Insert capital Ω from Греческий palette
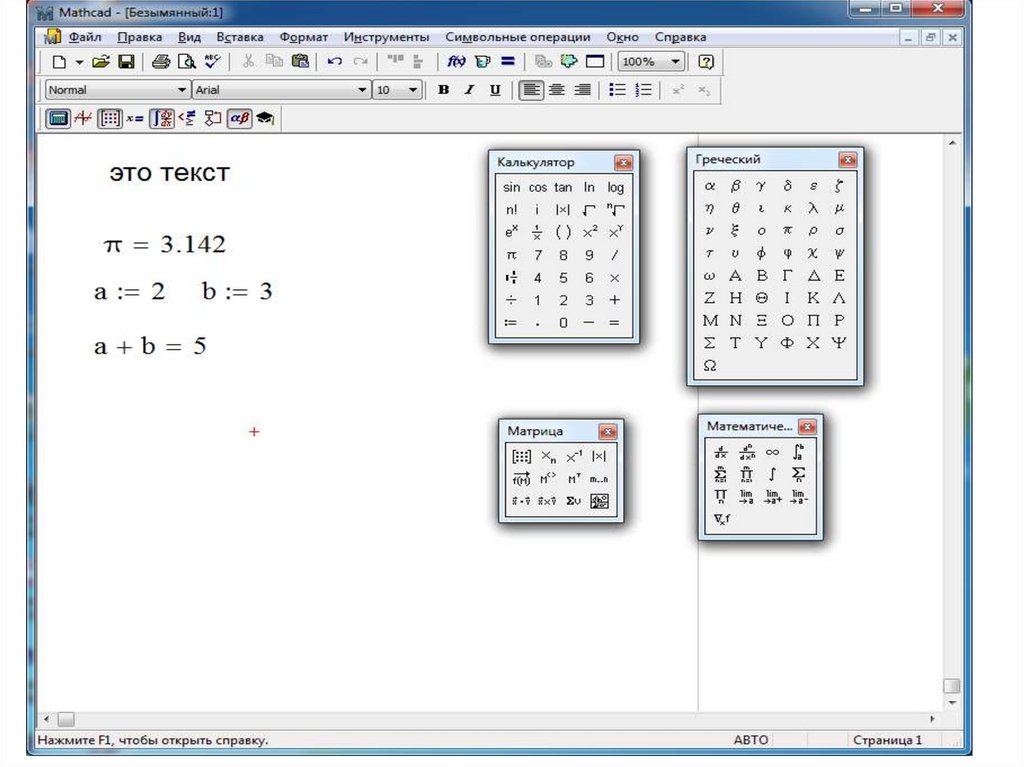1024x767 pixels. (710, 365)
